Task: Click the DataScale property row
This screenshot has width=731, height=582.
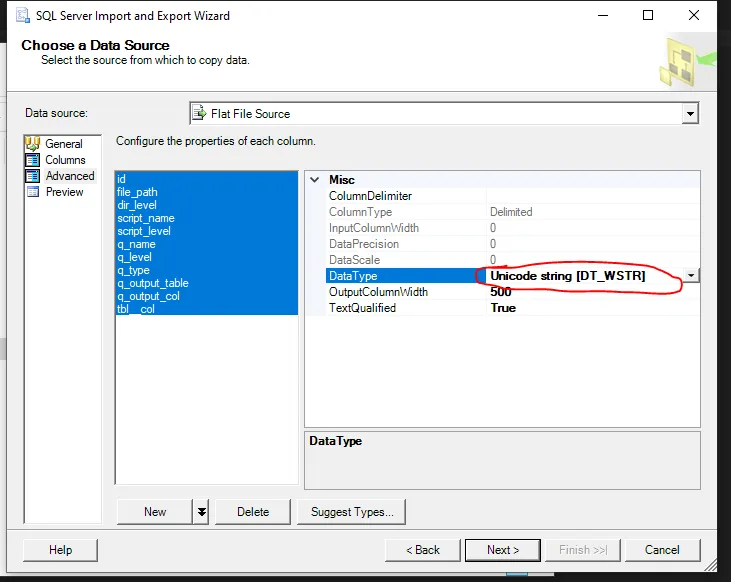Action: click(x=513, y=259)
